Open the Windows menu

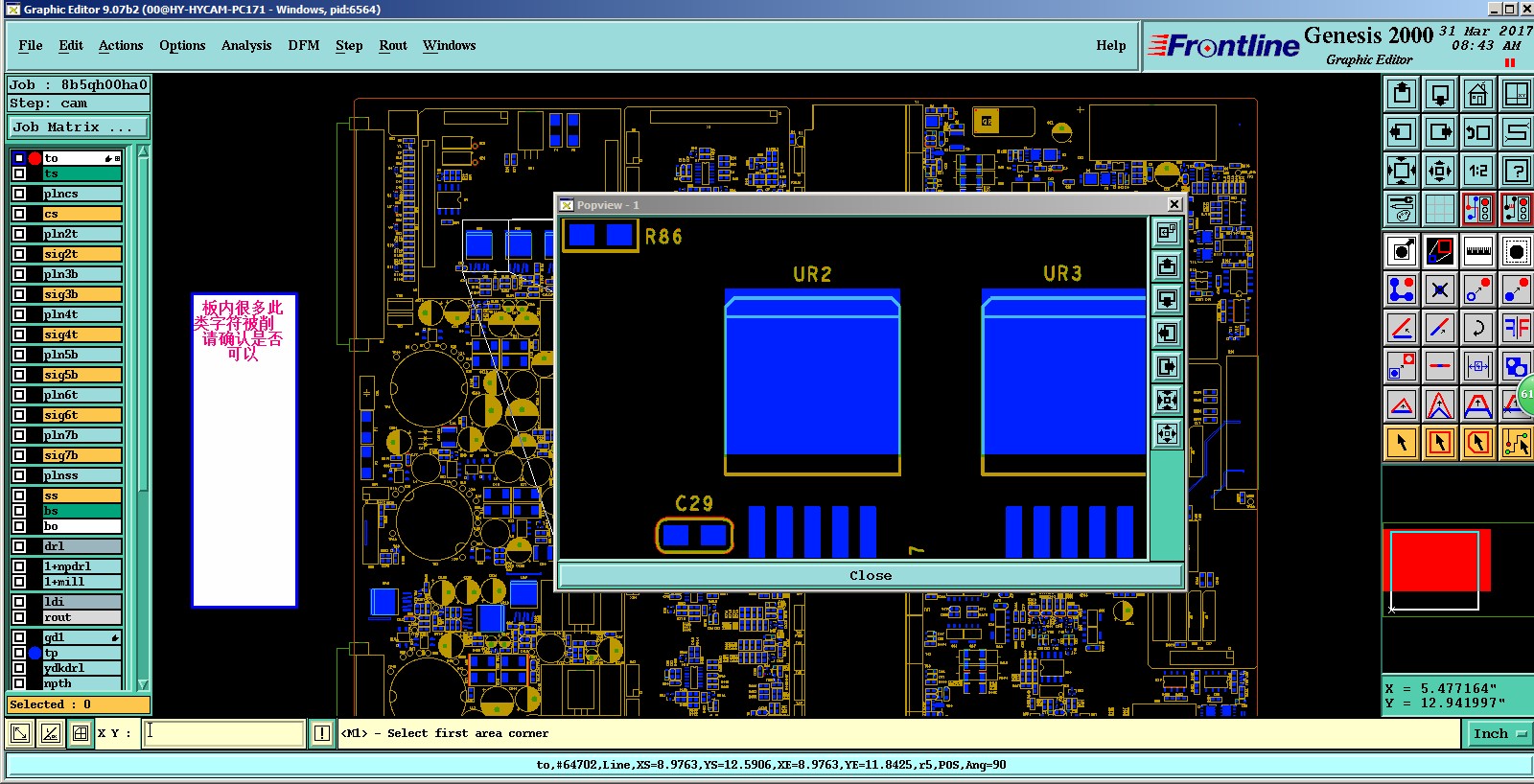pos(449,45)
